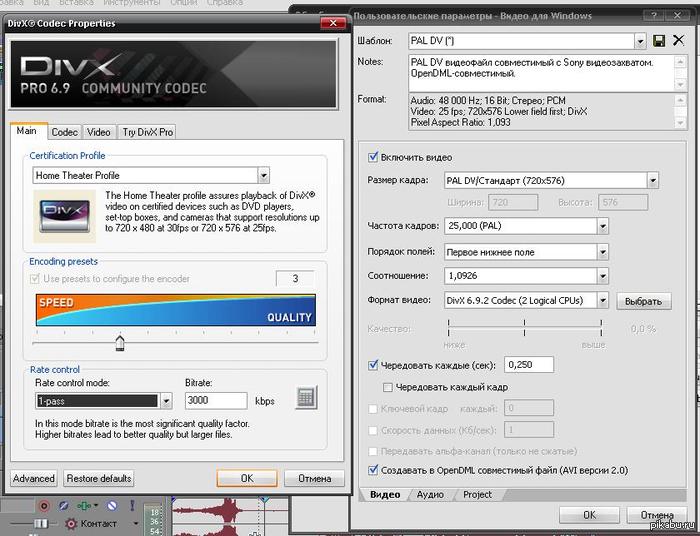The image size is (700, 536).
Task: Toggle the Скорость данных (Кб/сек) checkbox
Action: pyautogui.click(x=373, y=430)
